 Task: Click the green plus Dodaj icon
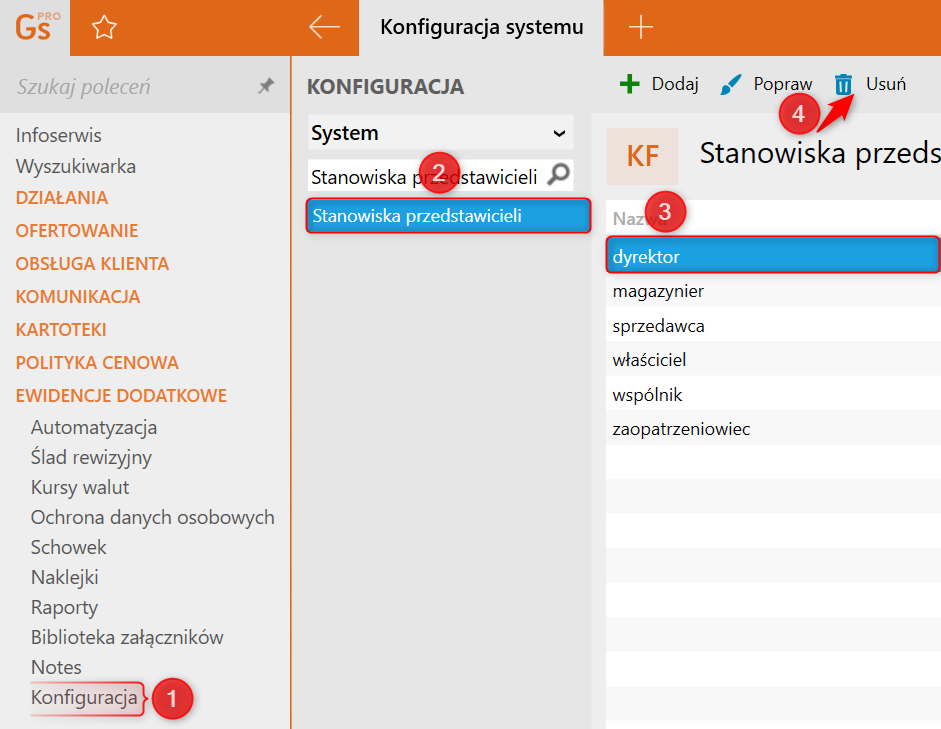(x=630, y=84)
